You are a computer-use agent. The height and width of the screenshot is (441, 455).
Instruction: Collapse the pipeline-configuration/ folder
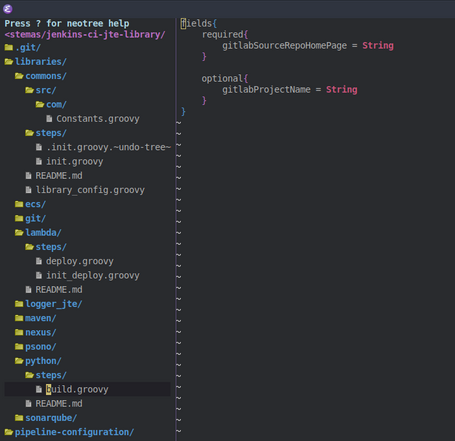(x=74, y=432)
